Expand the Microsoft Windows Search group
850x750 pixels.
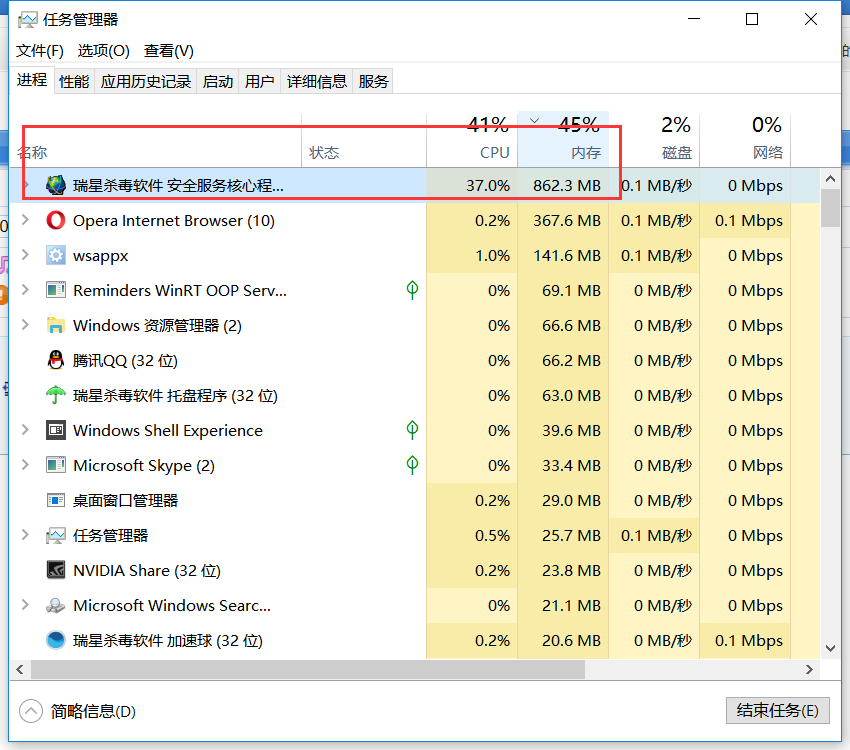tap(25, 605)
